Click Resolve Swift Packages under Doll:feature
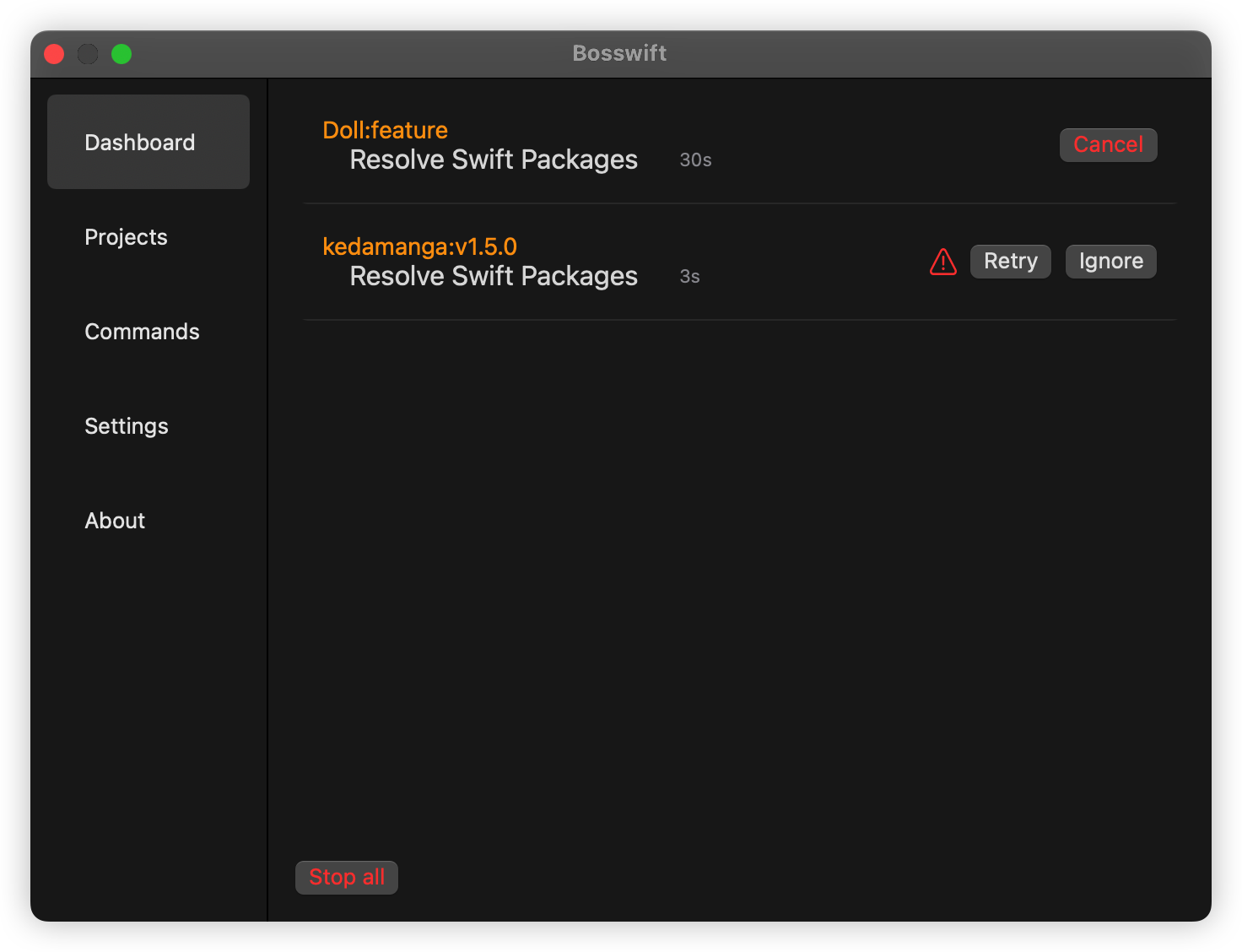The image size is (1242, 952). point(494,160)
